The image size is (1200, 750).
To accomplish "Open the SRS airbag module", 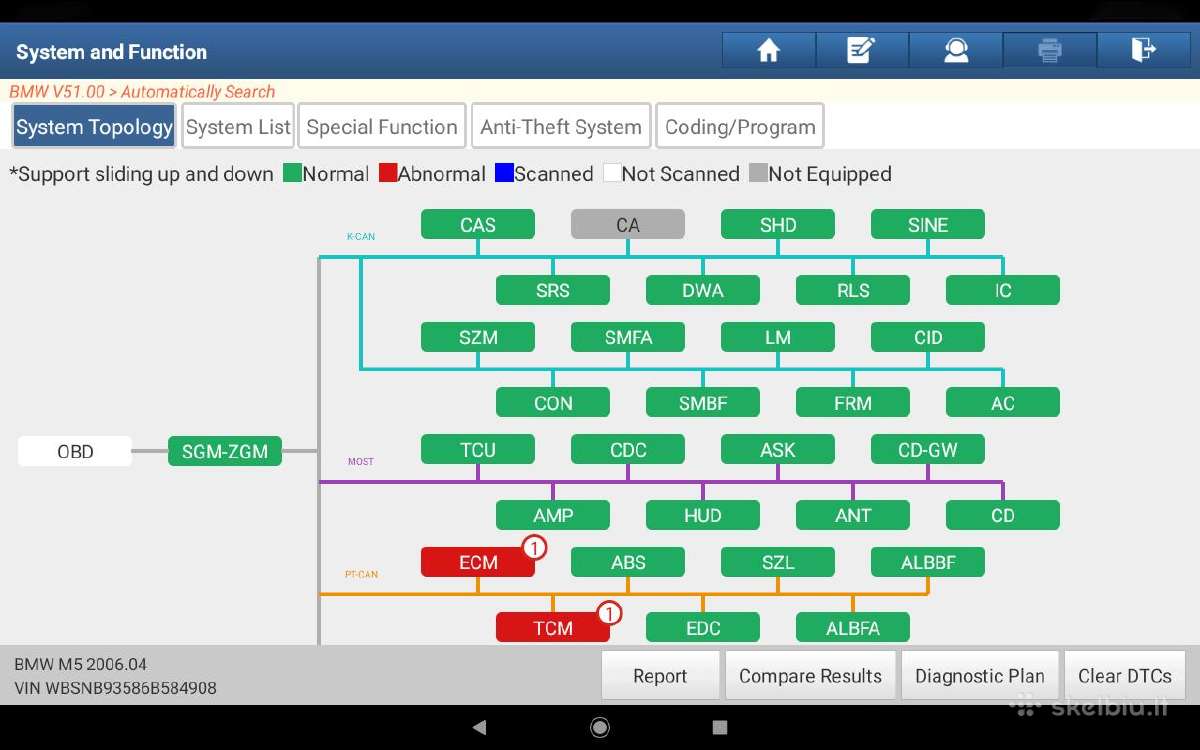I will pos(553,290).
